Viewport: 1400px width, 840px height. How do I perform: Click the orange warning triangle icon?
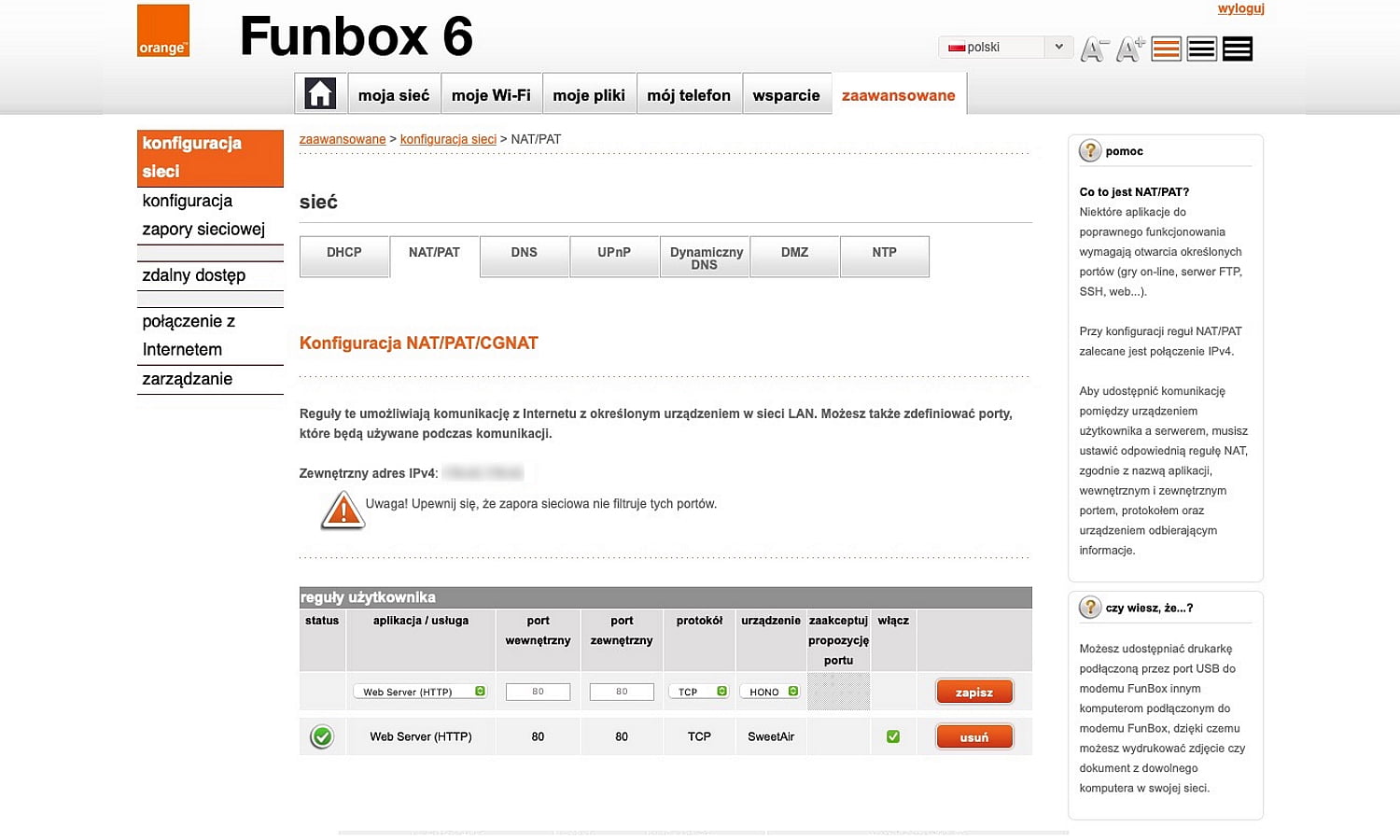point(343,510)
